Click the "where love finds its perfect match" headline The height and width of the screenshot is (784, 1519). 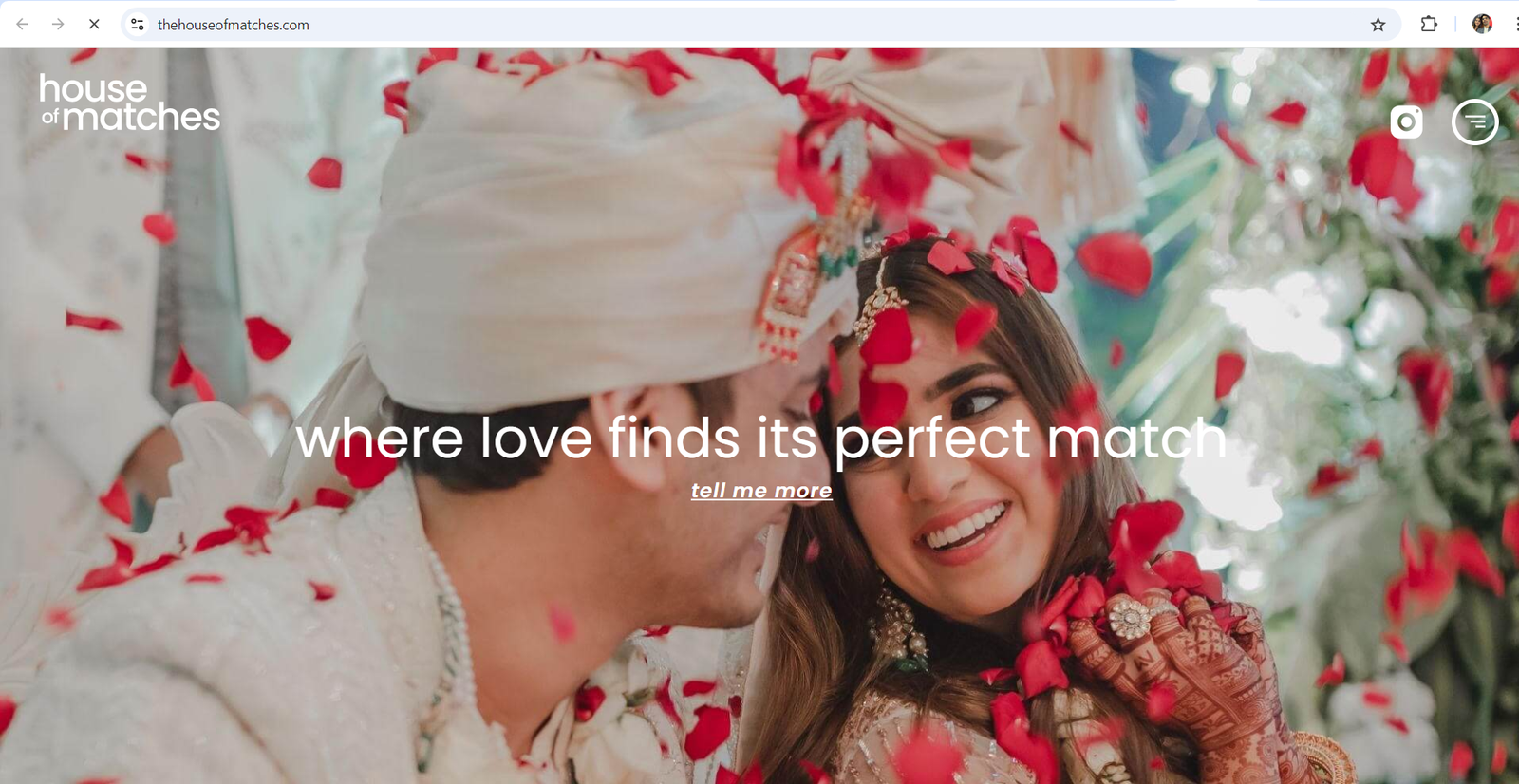pos(761,439)
